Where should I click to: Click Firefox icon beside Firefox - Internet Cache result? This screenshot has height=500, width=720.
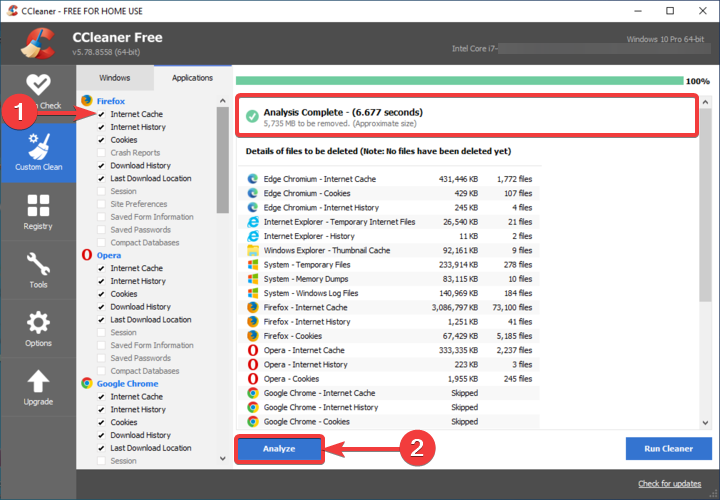click(x=253, y=307)
